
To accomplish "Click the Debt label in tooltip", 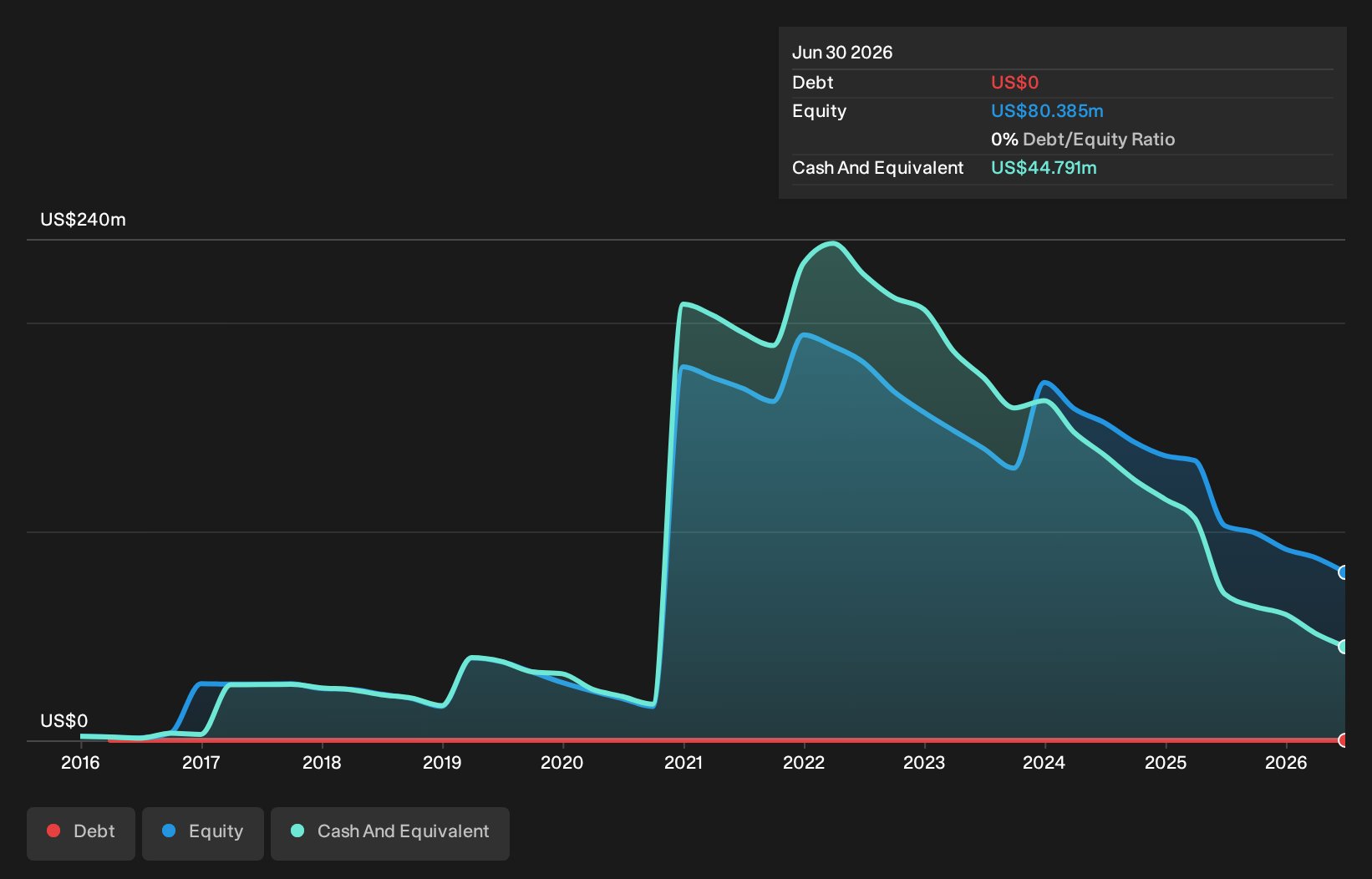I will tap(813, 83).
